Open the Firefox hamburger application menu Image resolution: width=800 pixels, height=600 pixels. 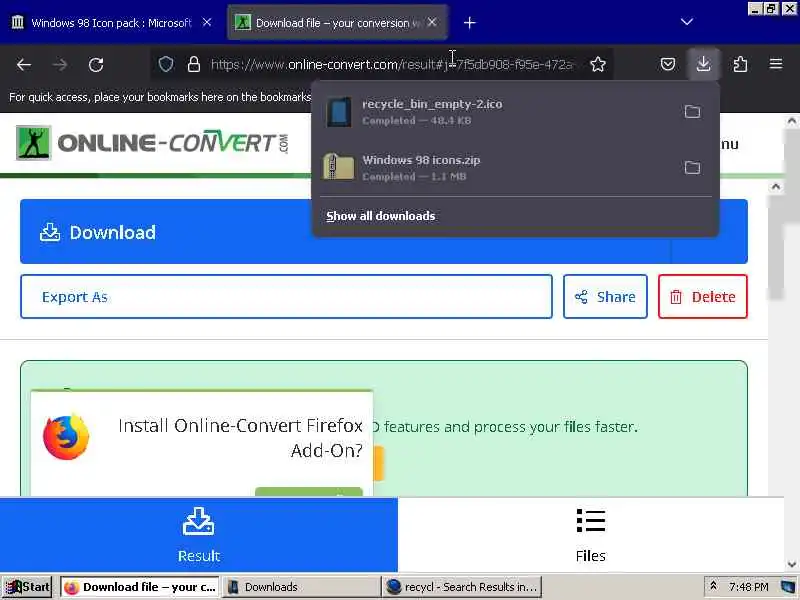[776, 64]
